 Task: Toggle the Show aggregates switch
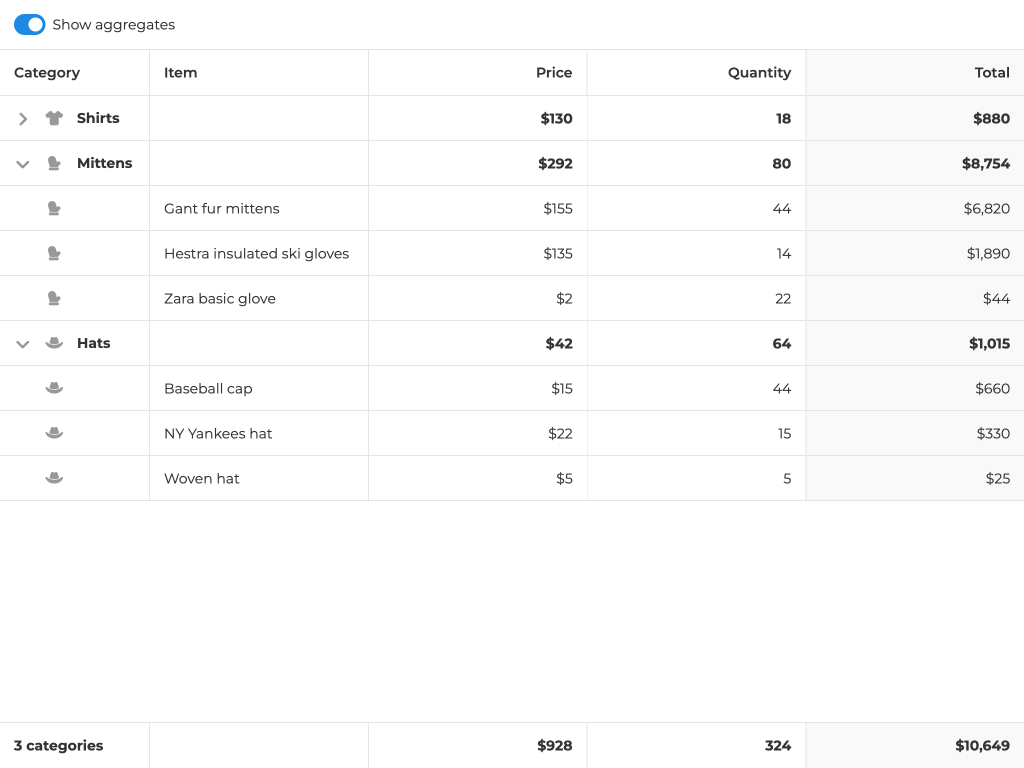(x=30, y=24)
